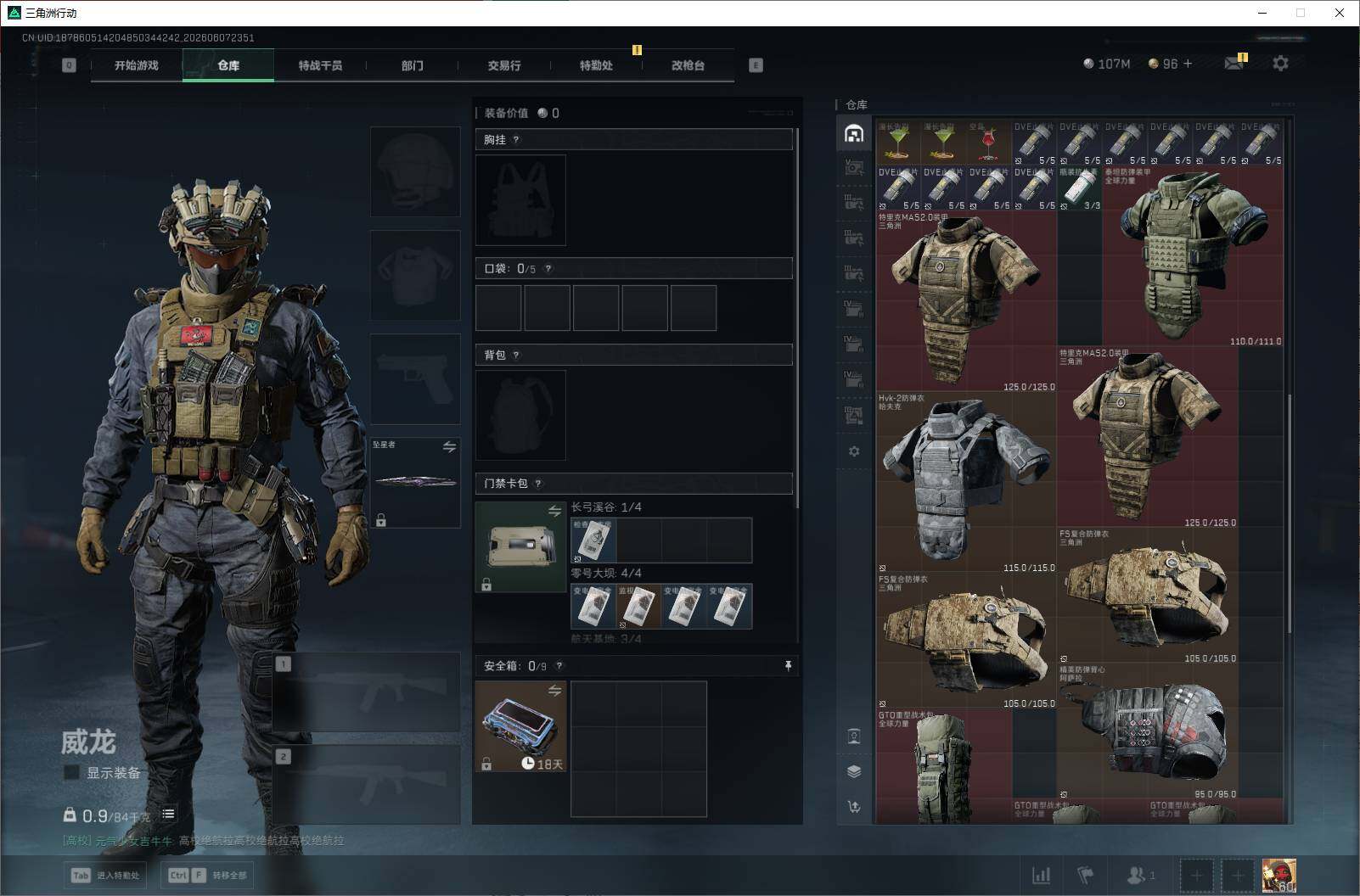Screen dimensions: 1360x896
Task: Open the mail envelope icon
Action: (x=1234, y=64)
